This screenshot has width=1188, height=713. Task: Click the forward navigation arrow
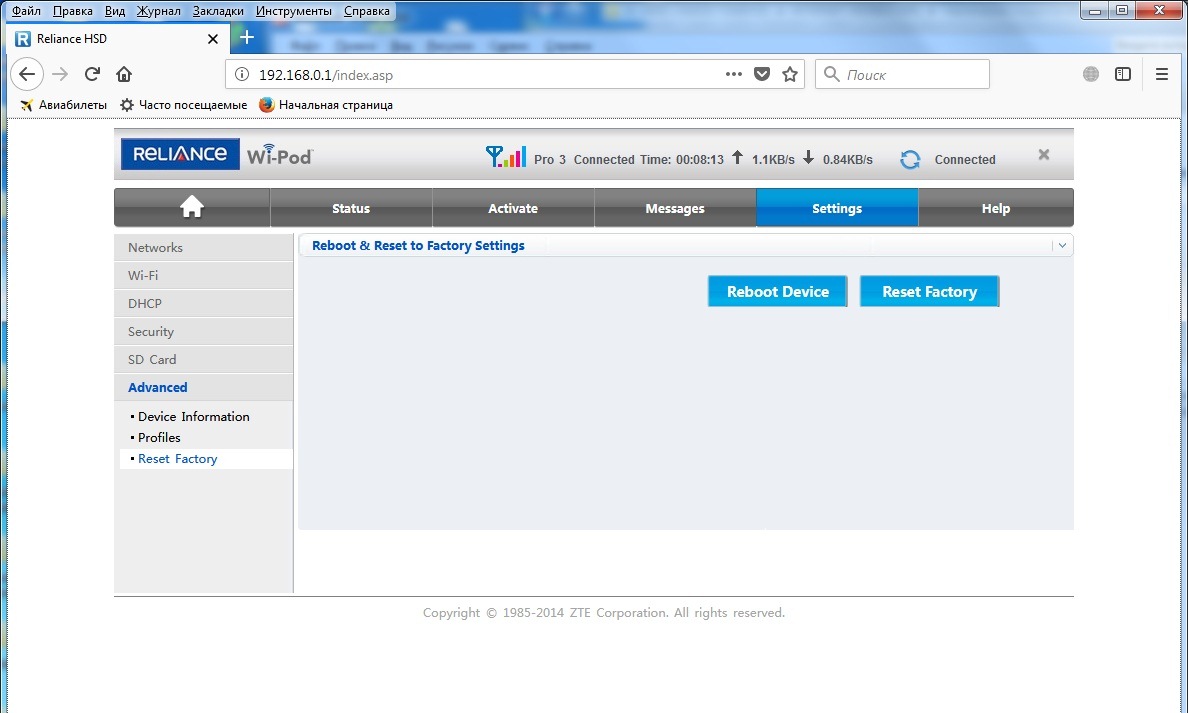click(60, 74)
